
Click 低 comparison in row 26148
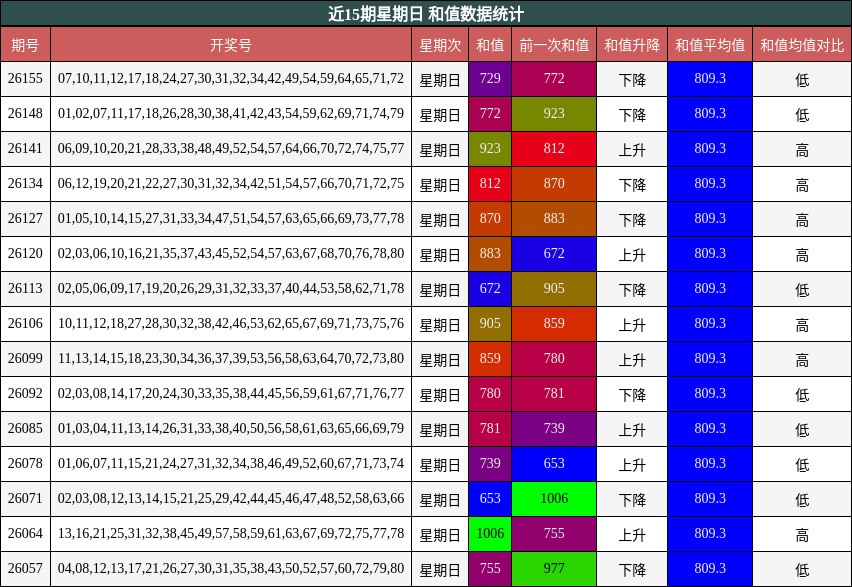(x=802, y=114)
